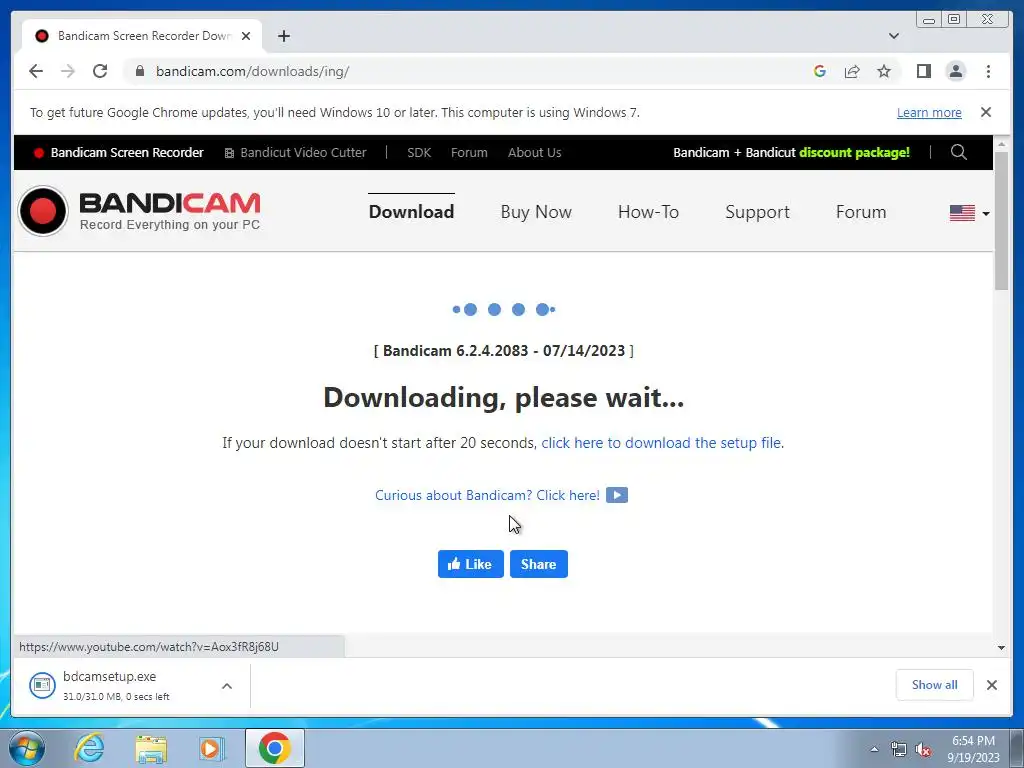Open the Support section

757,212
